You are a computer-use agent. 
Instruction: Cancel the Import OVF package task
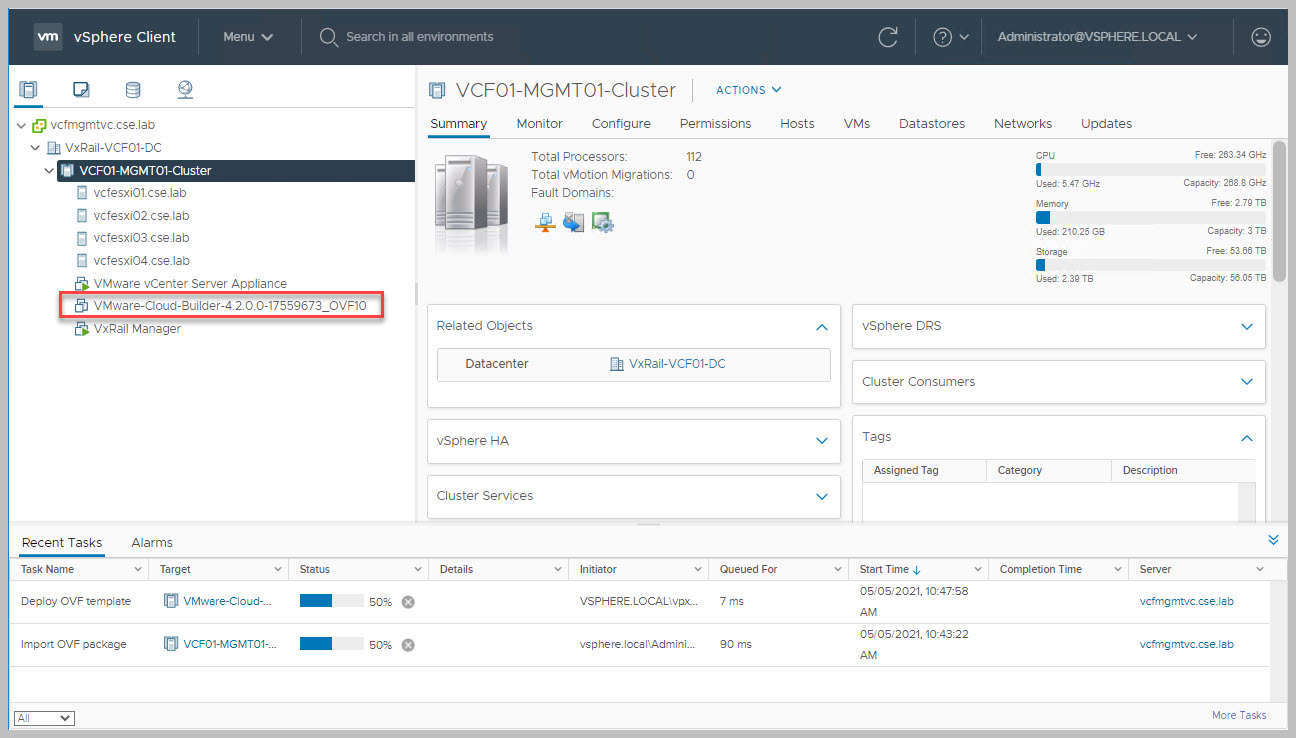point(408,645)
